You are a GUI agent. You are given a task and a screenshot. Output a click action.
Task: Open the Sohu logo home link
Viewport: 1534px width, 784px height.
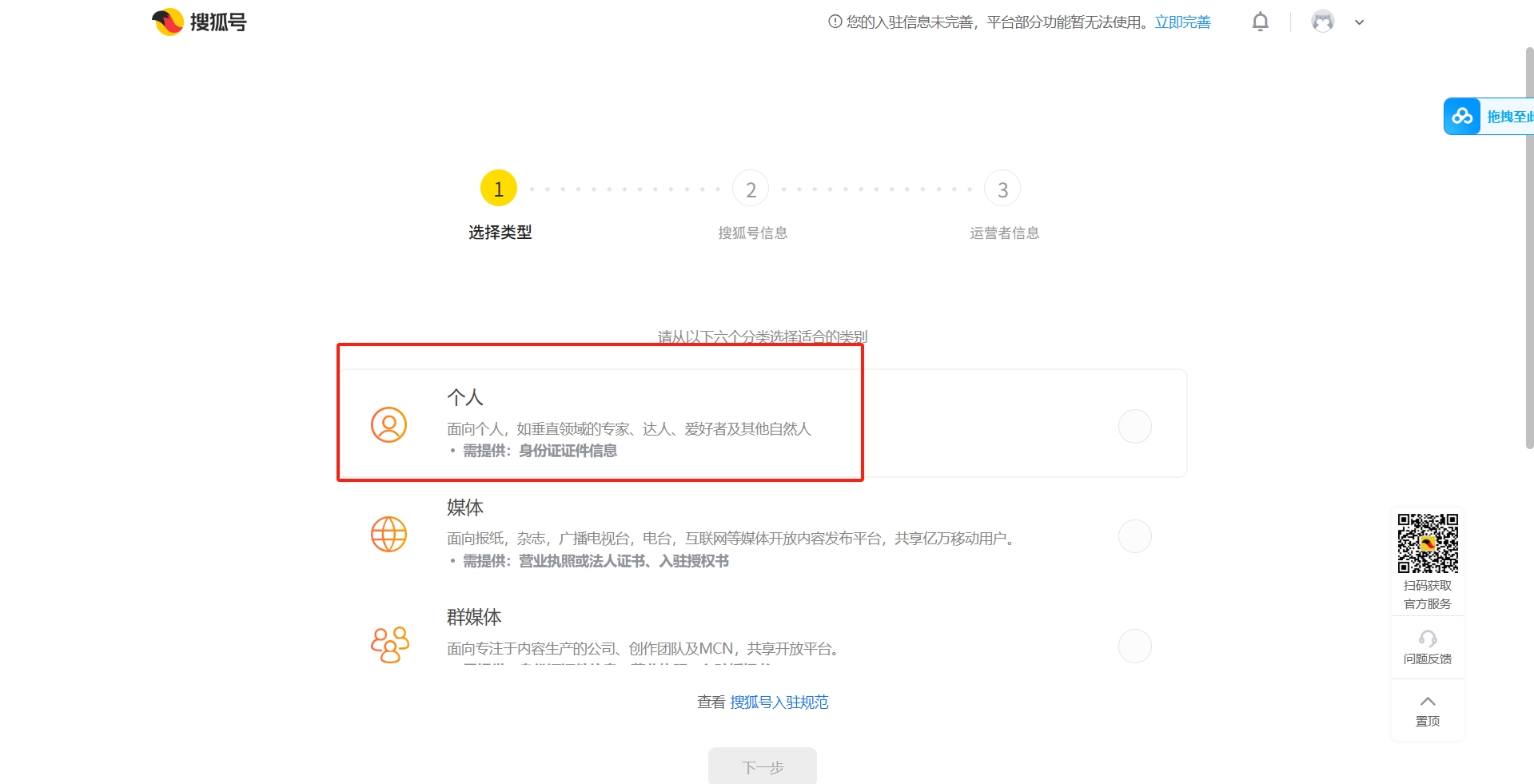tap(200, 22)
